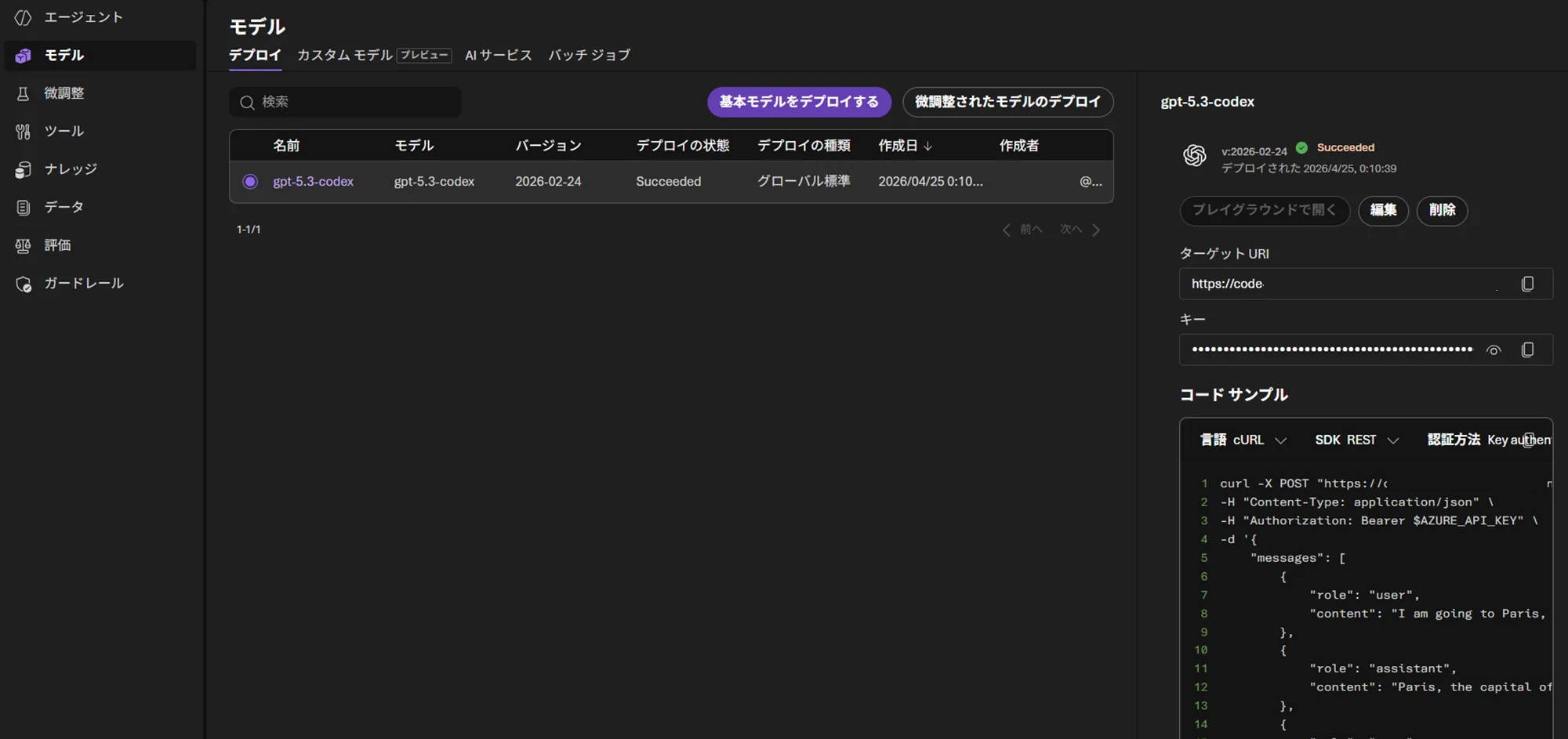Copy the キー value
The width and height of the screenshot is (1568, 739).
1527,350
